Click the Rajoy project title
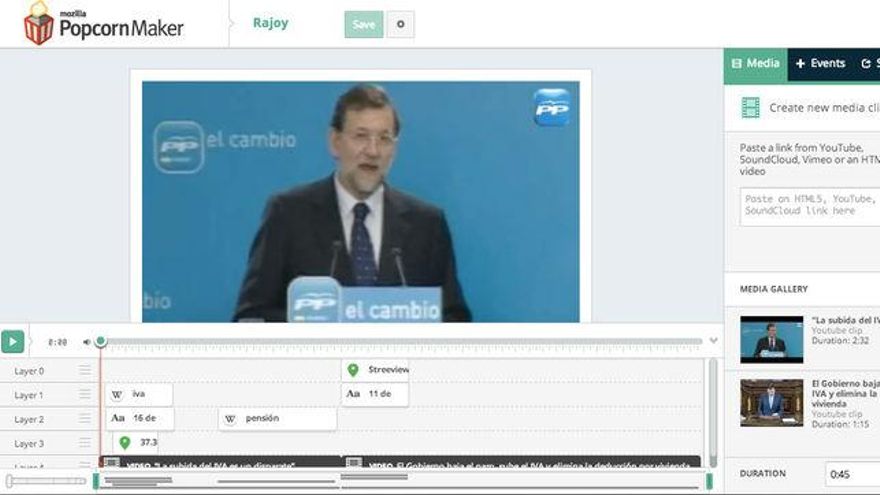 270,23
